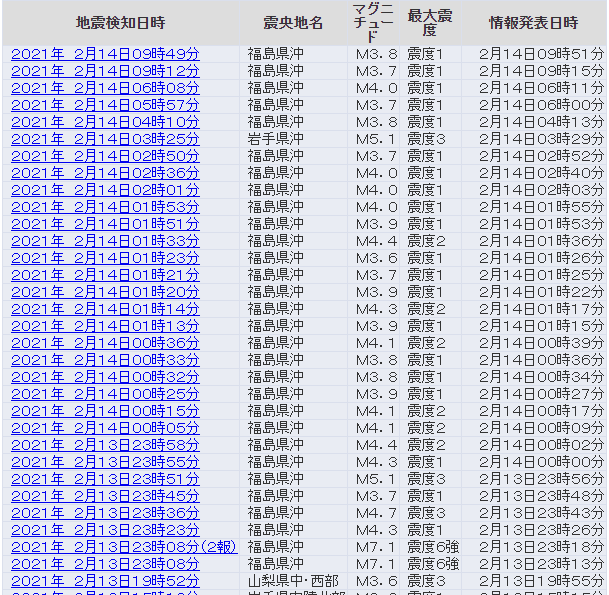Open the 2021年2月14日09時49分 earthquake entry

coord(105,54)
